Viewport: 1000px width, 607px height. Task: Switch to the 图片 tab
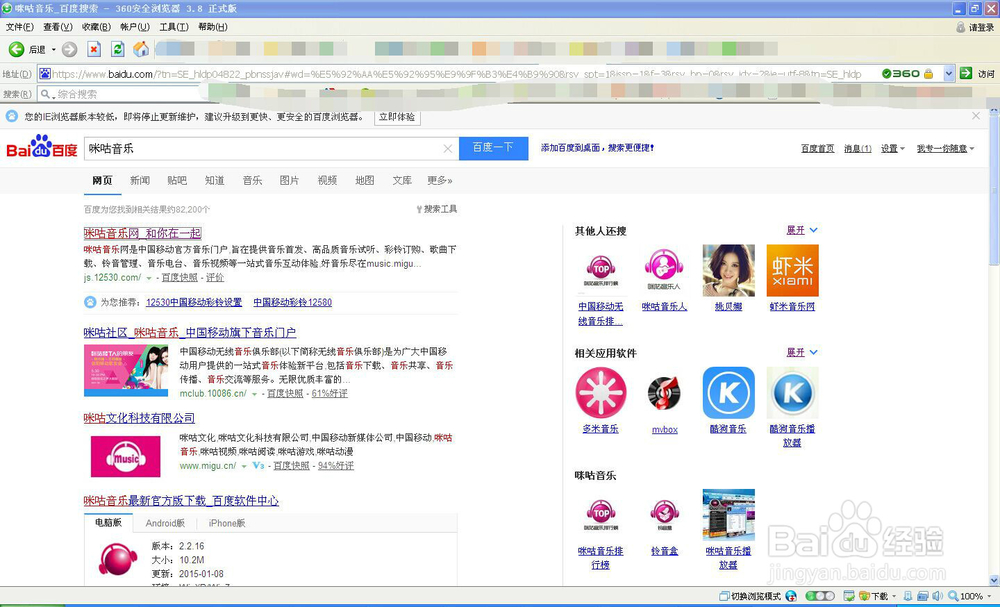(290, 180)
